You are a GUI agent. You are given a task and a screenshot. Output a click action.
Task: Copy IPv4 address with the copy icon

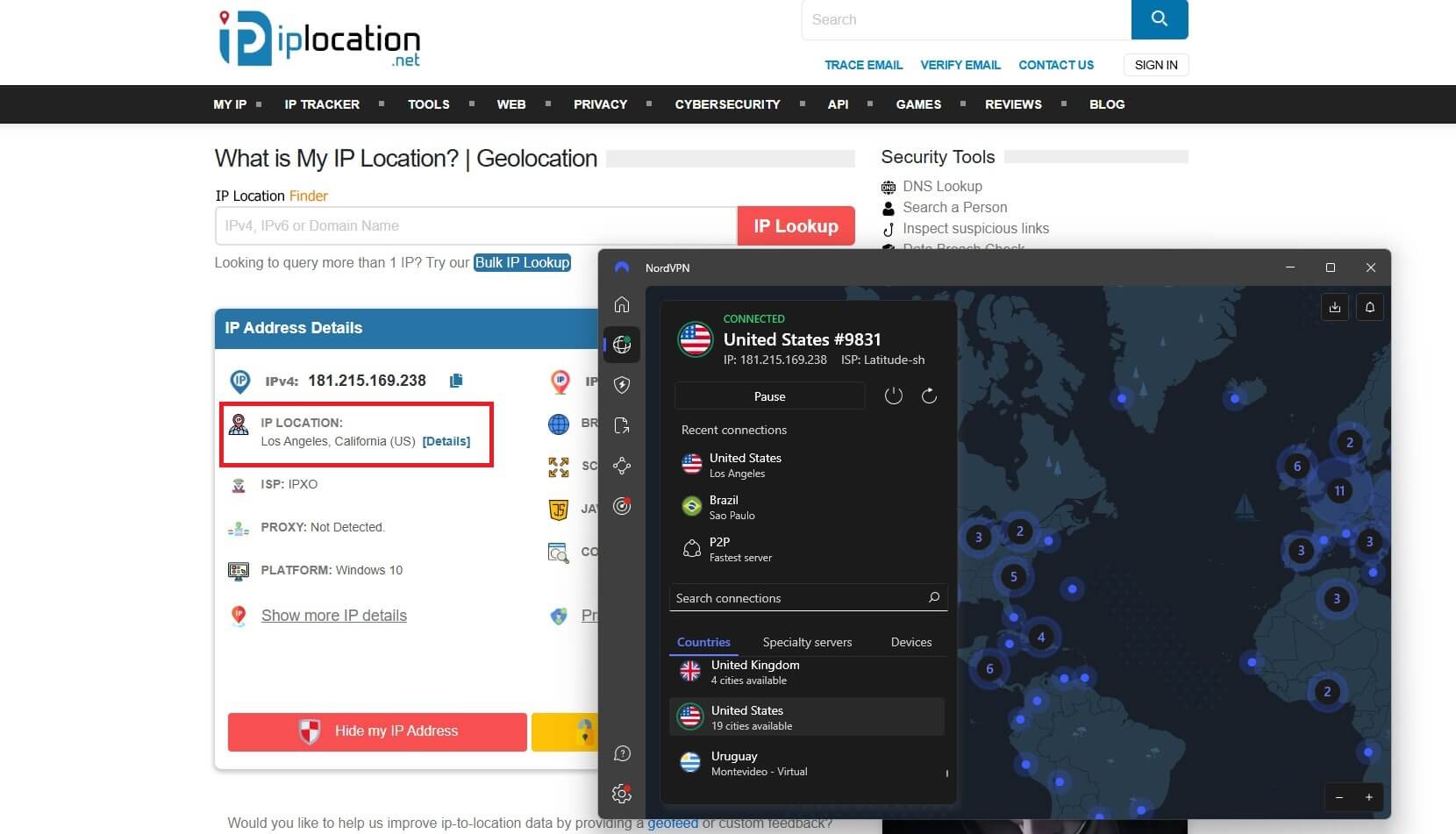(456, 381)
